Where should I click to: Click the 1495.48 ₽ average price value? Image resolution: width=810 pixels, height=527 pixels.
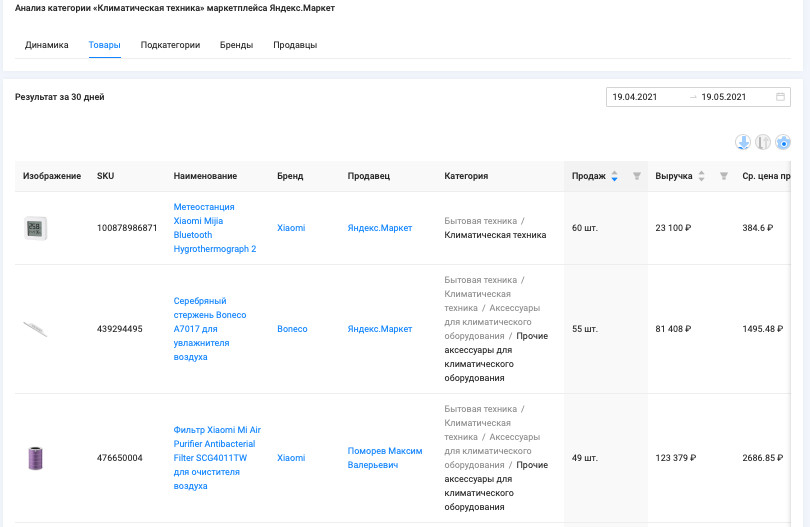tap(762, 329)
